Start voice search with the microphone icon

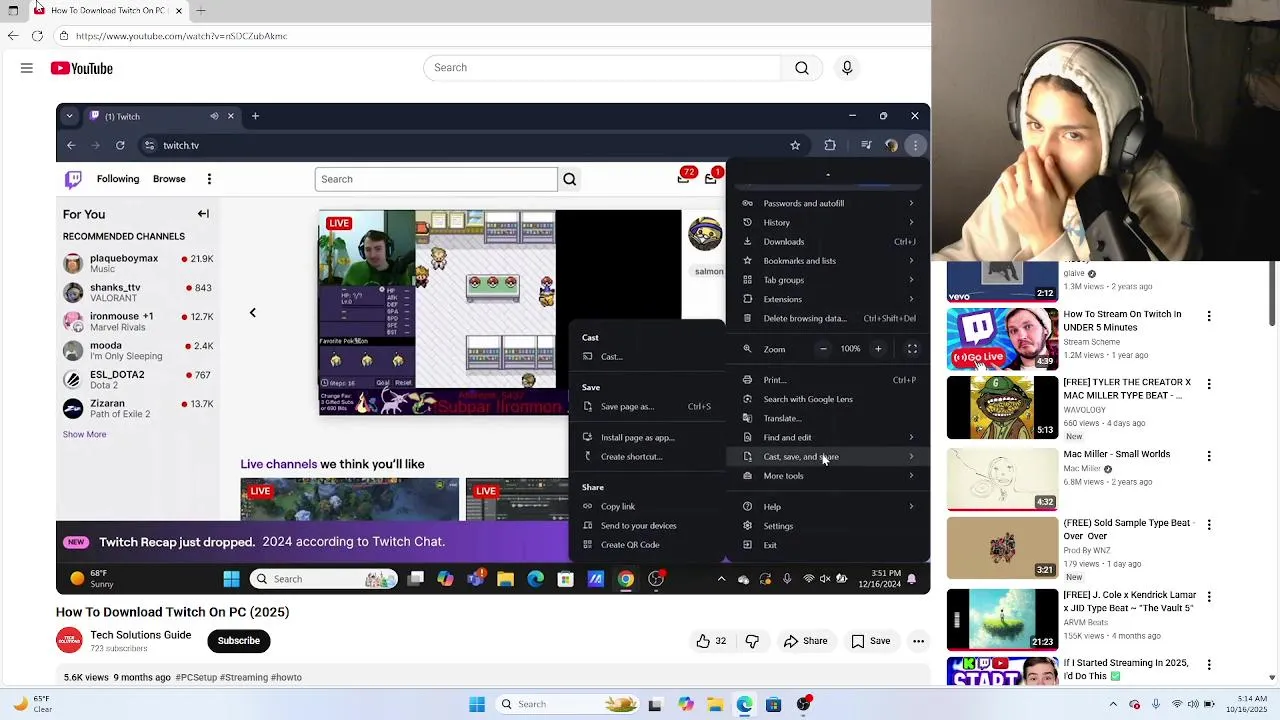tap(847, 68)
